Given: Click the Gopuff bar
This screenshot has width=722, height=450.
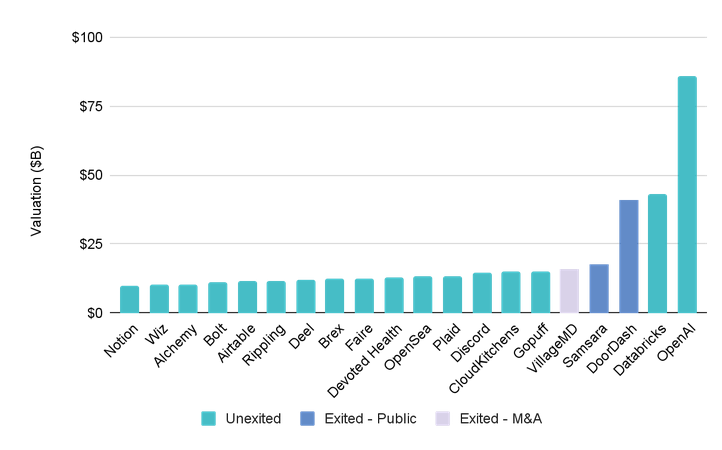Looking at the screenshot, I should 540,292.
